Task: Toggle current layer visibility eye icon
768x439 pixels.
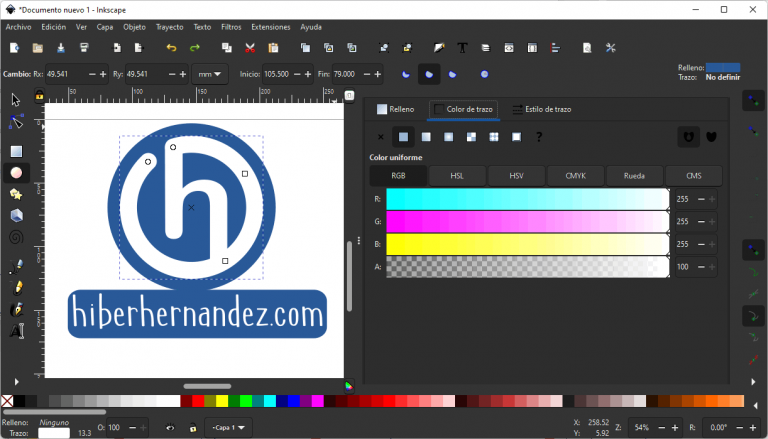Action: click(170, 428)
